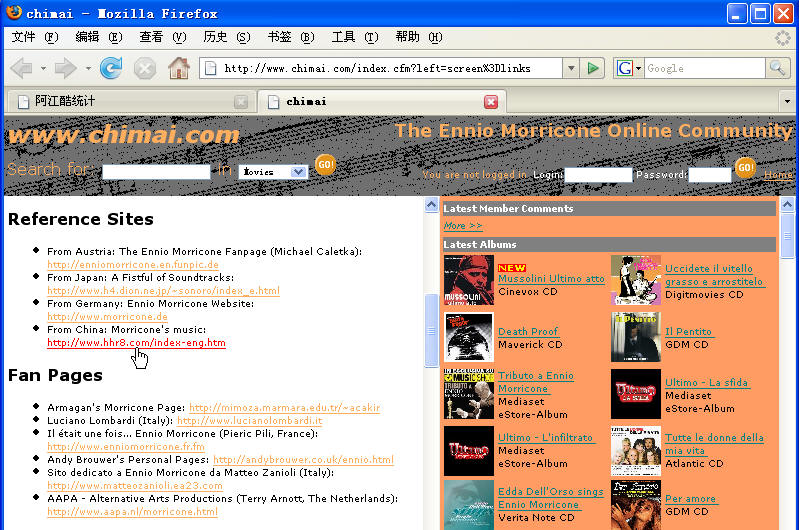Screen dimensions: 799x530
Task: Click the Login input field
Action: coord(598,175)
